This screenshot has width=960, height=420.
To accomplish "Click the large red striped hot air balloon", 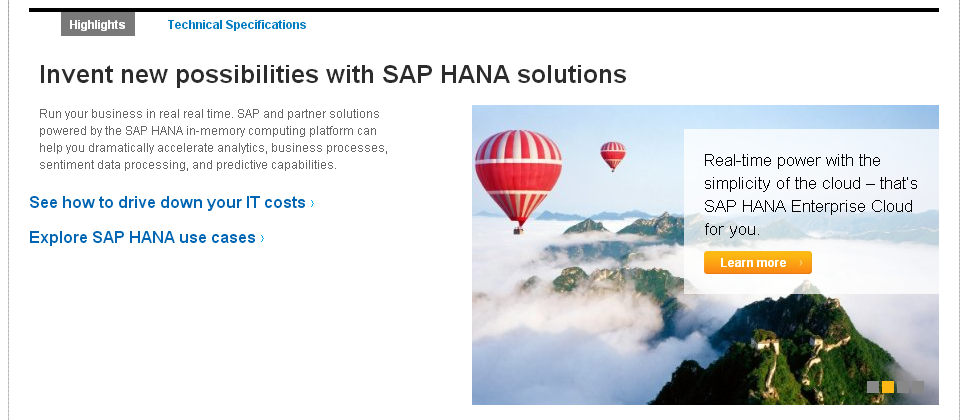I will (517, 176).
